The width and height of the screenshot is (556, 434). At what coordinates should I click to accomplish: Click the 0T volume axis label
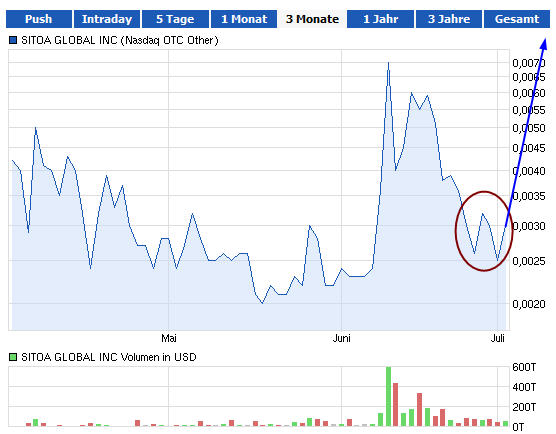click(518, 427)
